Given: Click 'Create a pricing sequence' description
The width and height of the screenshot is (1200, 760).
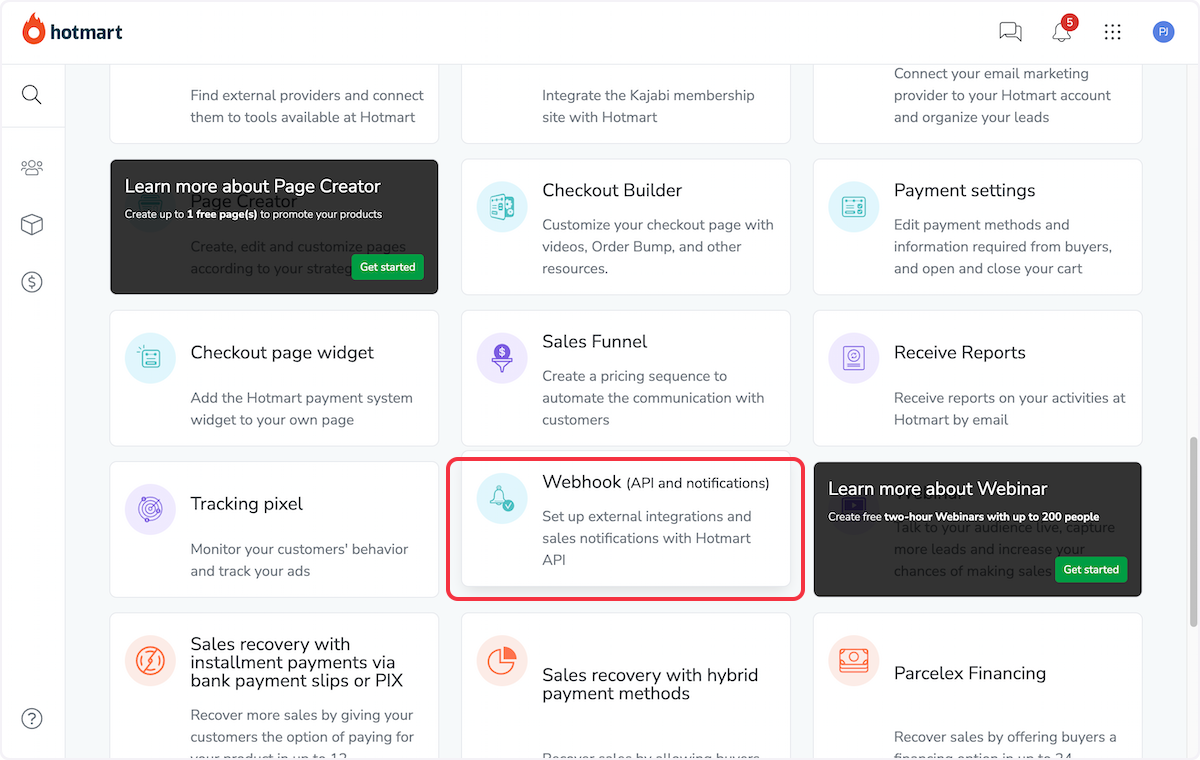Looking at the screenshot, I should 653,398.
